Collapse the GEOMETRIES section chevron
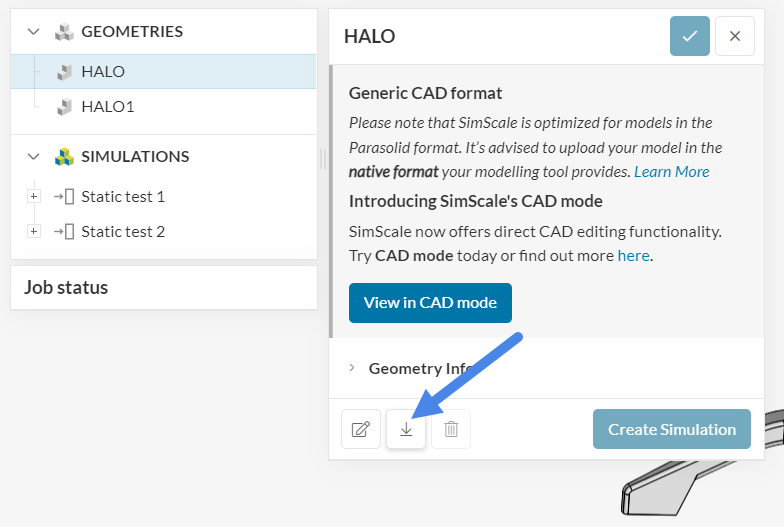The width and height of the screenshot is (784, 527). 34,32
